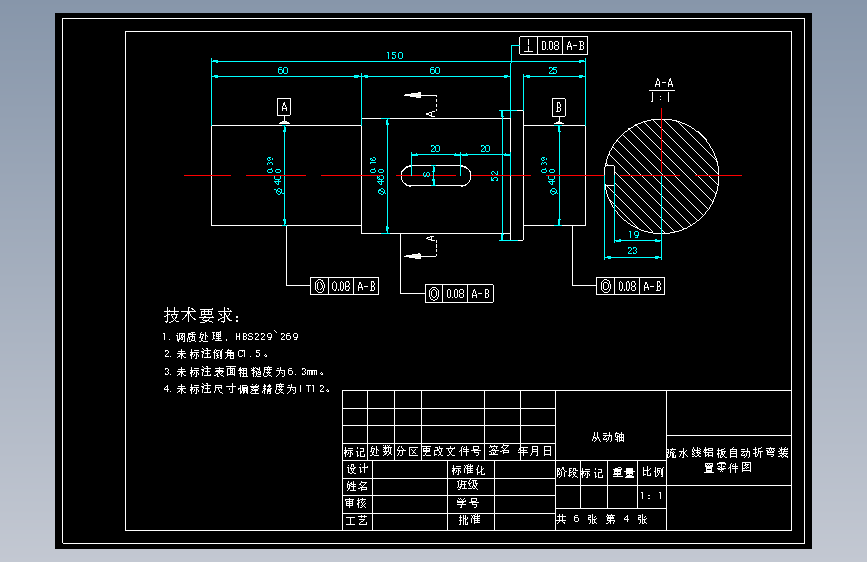The height and width of the screenshot is (562, 867).
Task: Select the 审核 label
Action: 356,503
